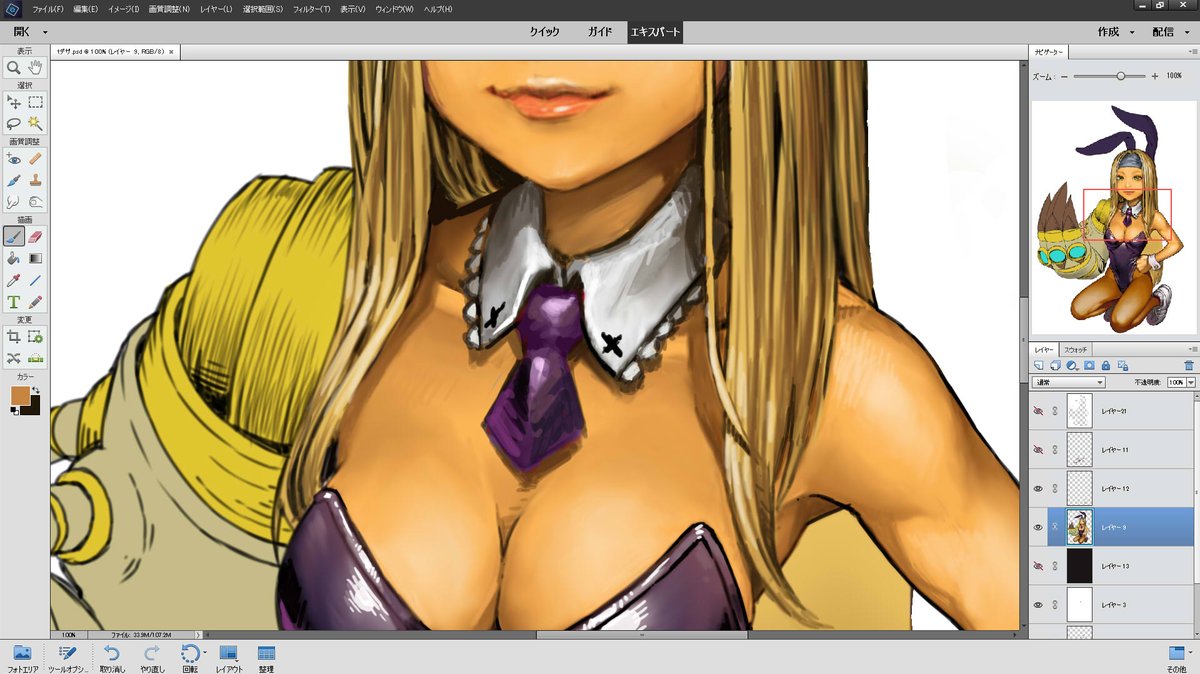Viewport: 1200px width, 674px height.
Task: Select the Hand pan tool
Action: click(36, 68)
